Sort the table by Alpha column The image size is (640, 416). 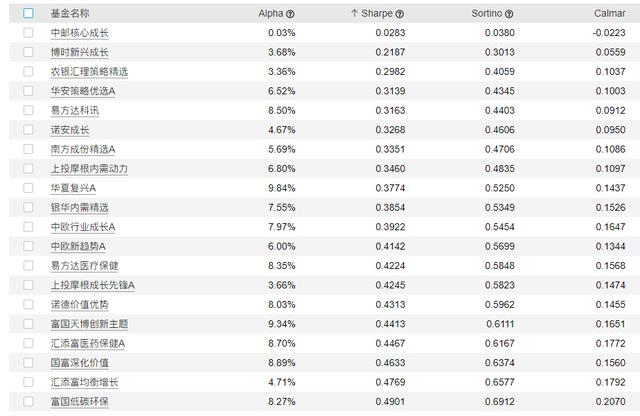(270, 14)
